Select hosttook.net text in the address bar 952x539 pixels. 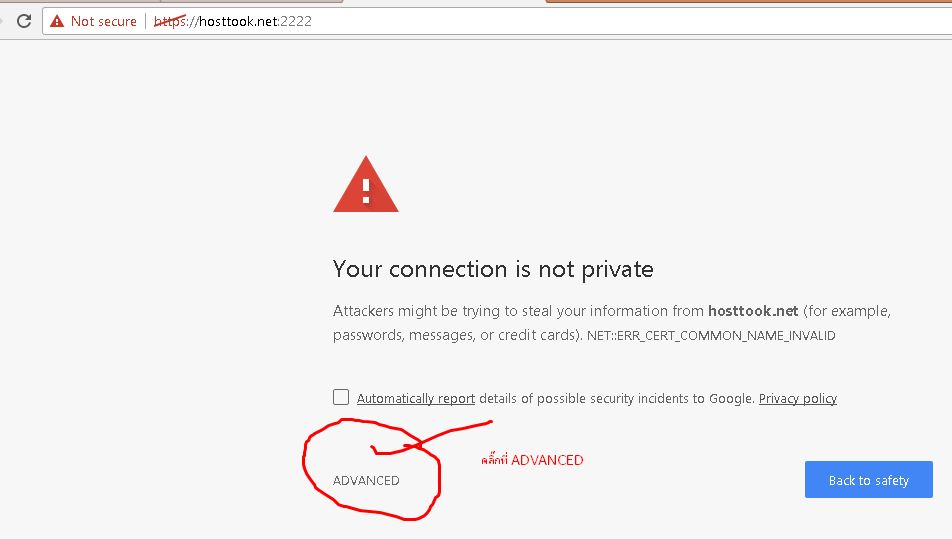tap(239, 21)
